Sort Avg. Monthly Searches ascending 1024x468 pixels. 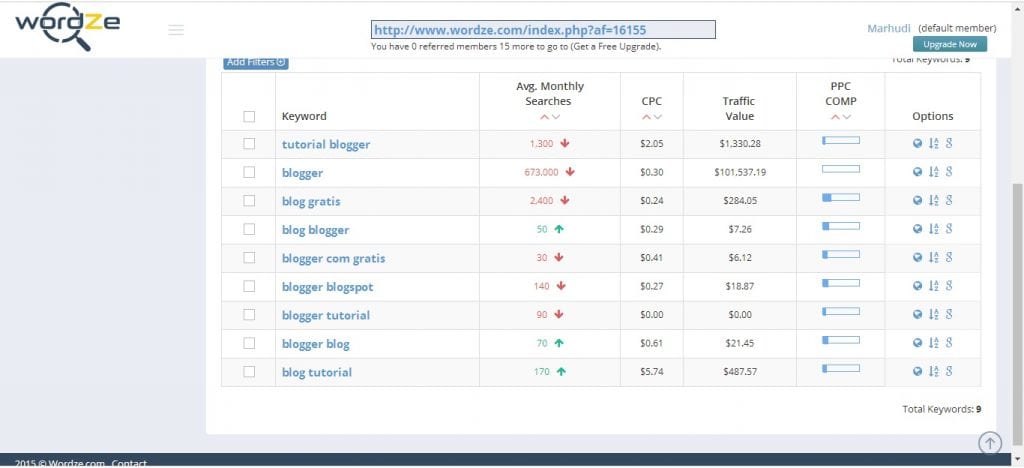[x=543, y=117]
